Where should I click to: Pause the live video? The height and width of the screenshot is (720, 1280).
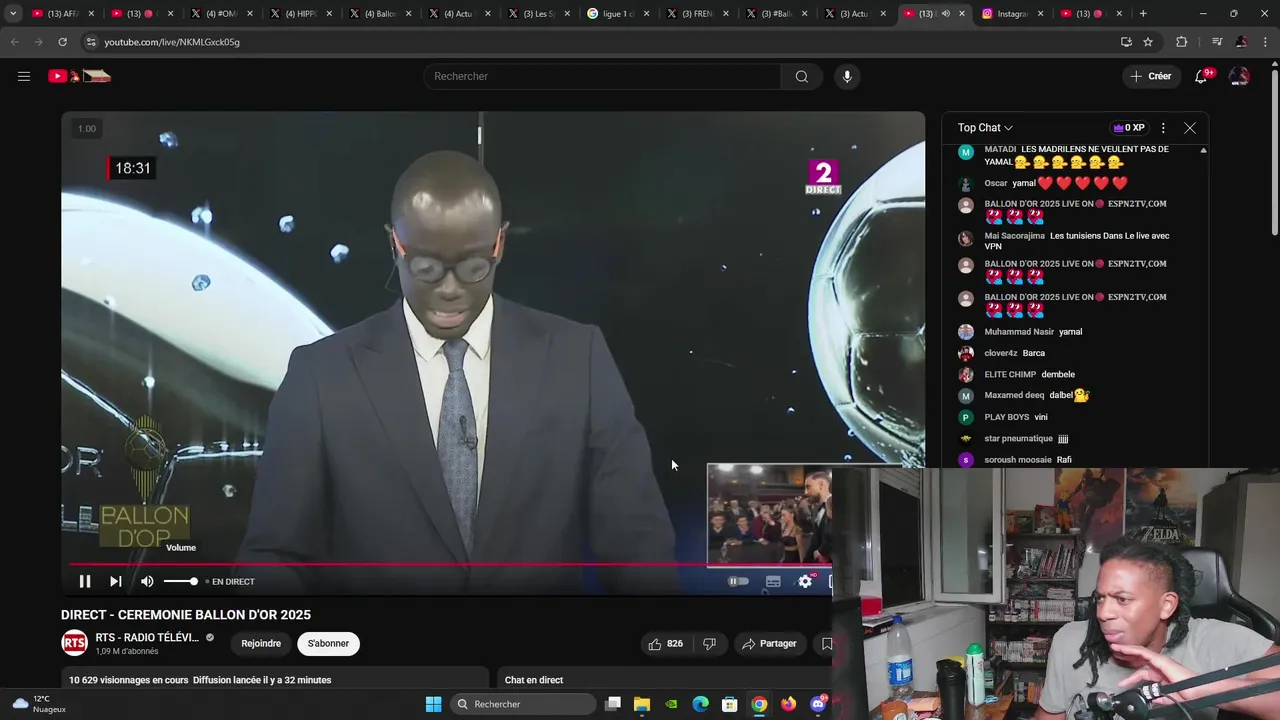tap(85, 581)
